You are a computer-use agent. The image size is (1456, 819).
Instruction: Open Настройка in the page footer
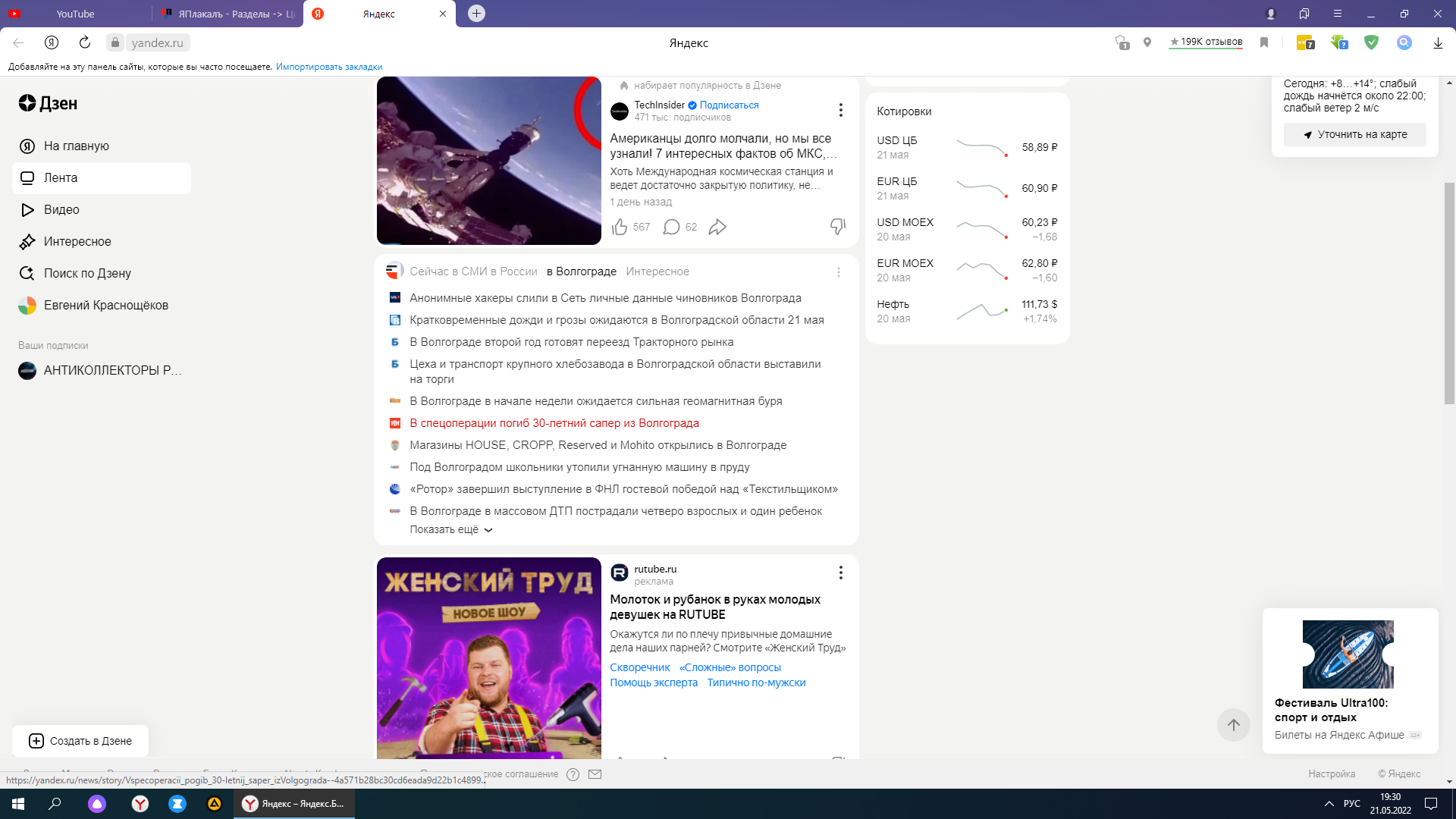(1332, 774)
